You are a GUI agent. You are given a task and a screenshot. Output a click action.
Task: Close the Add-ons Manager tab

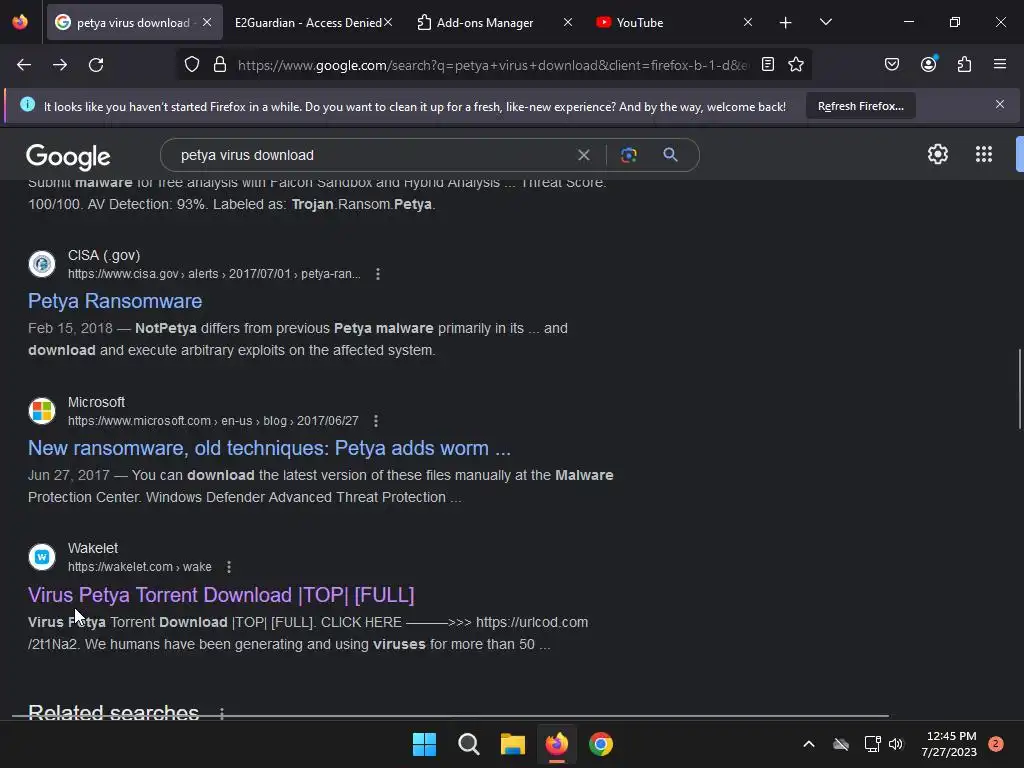[x=568, y=22]
